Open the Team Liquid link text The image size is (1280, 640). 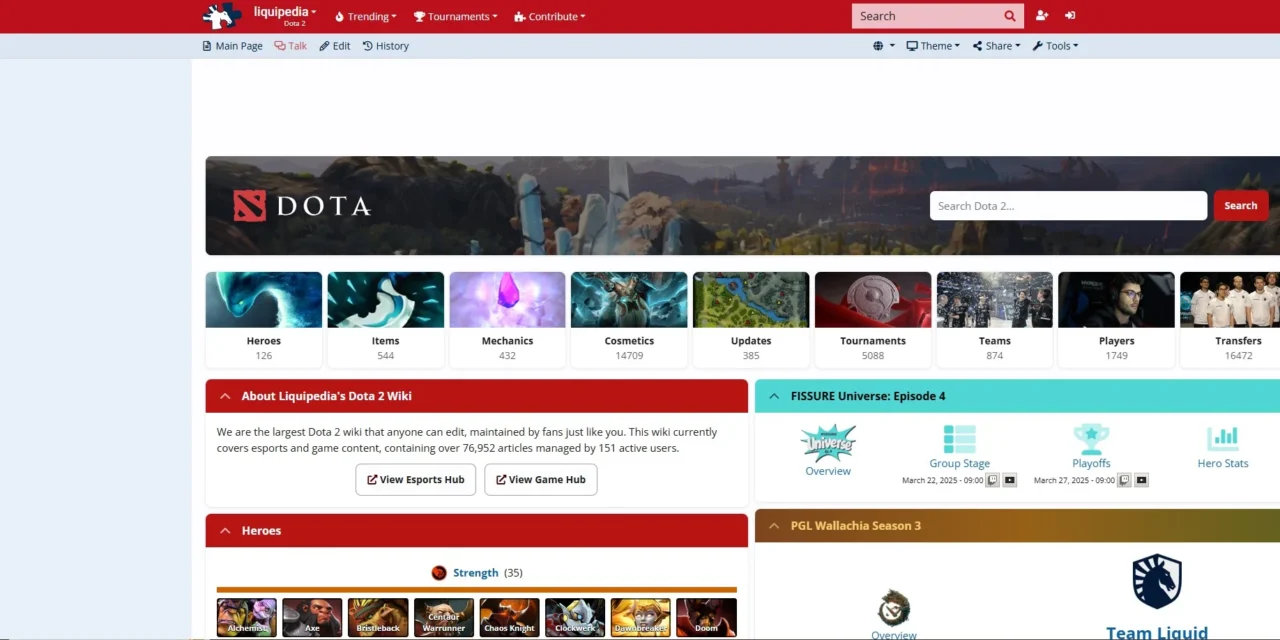coord(1157,632)
